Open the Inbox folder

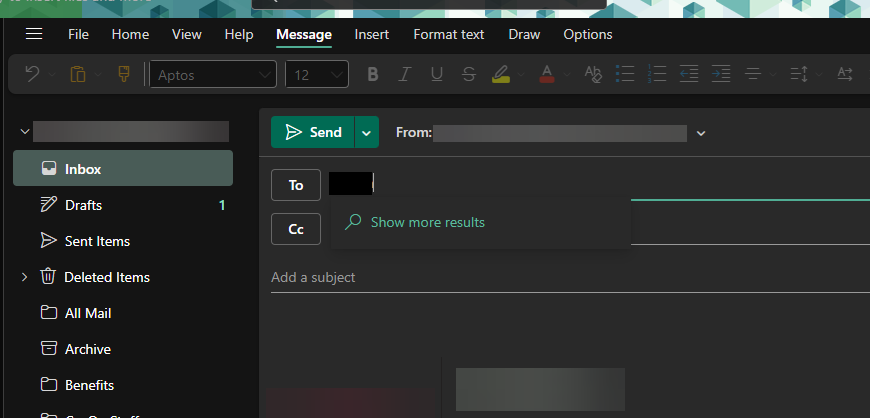(123, 168)
